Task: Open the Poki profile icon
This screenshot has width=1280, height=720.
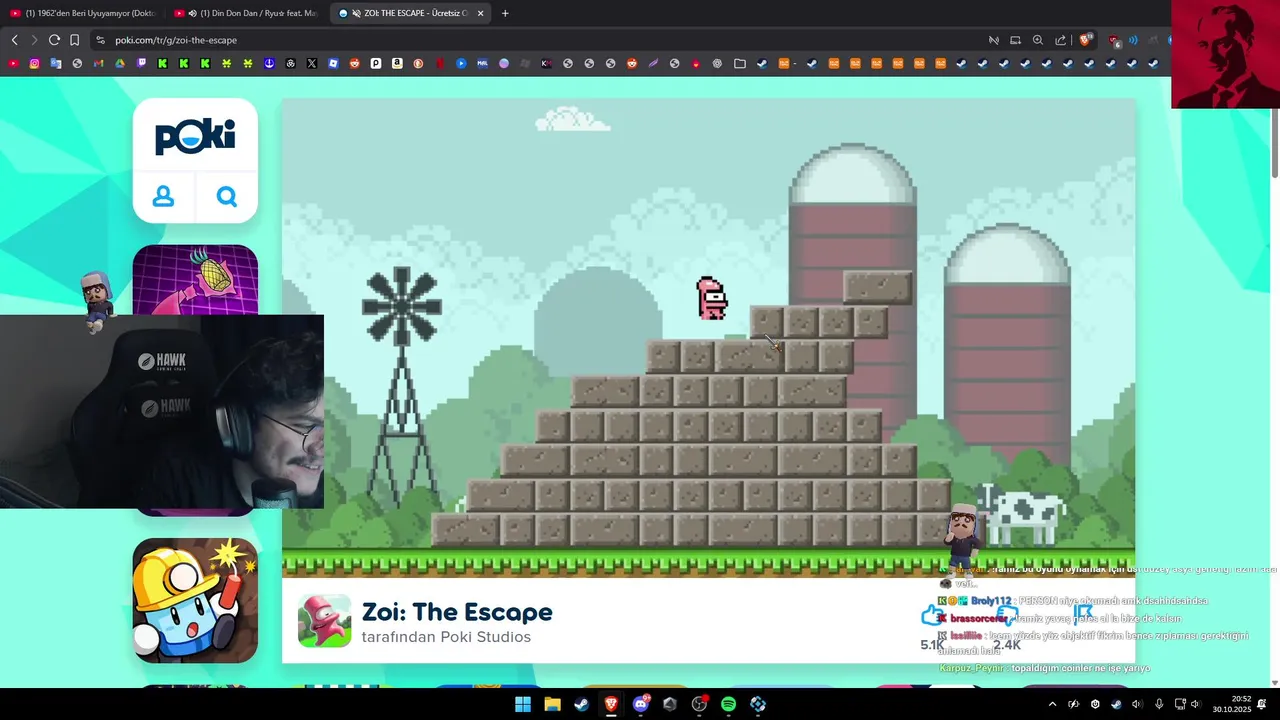Action: pos(163,197)
